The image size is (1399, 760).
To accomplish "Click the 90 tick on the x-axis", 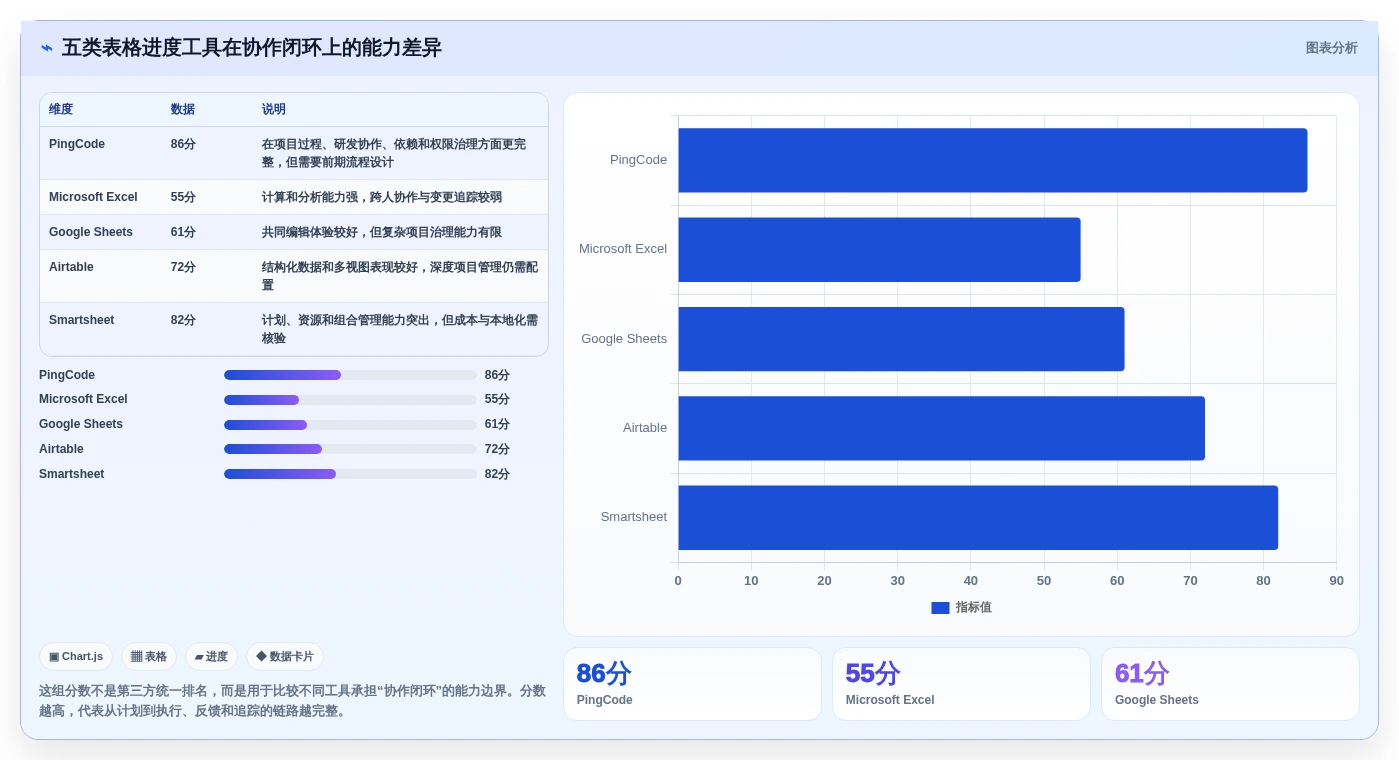I will [x=1336, y=581].
